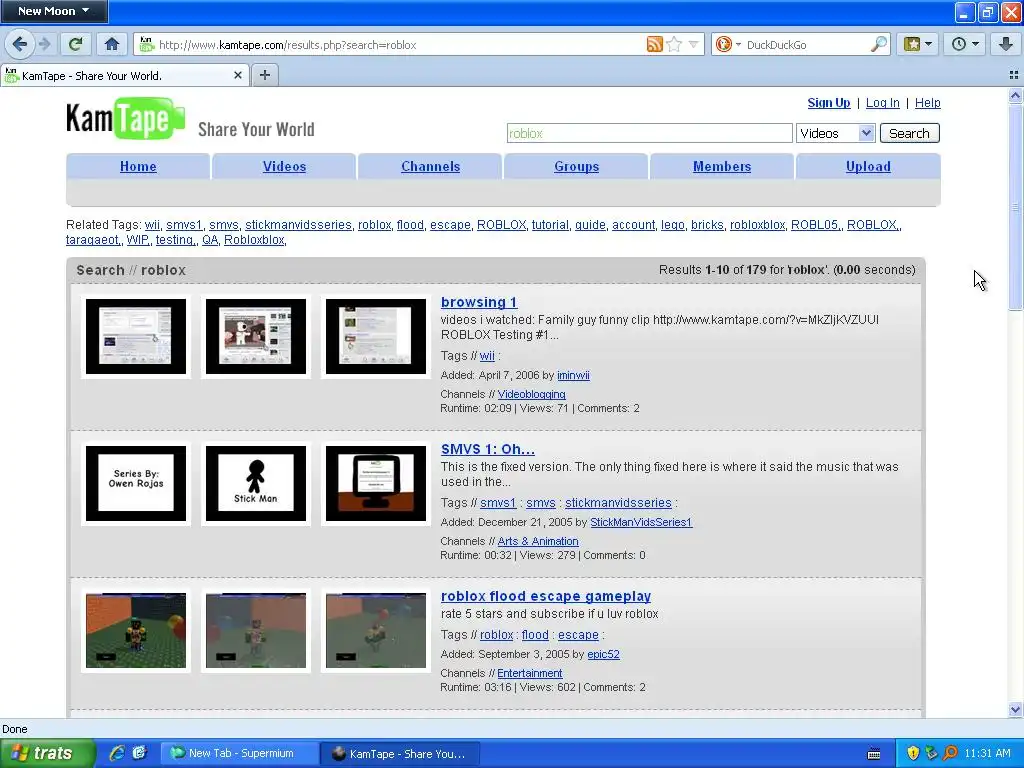Go to the Groups navigation tab
This screenshot has width=1024, height=768.
click(x=576, y=167)
